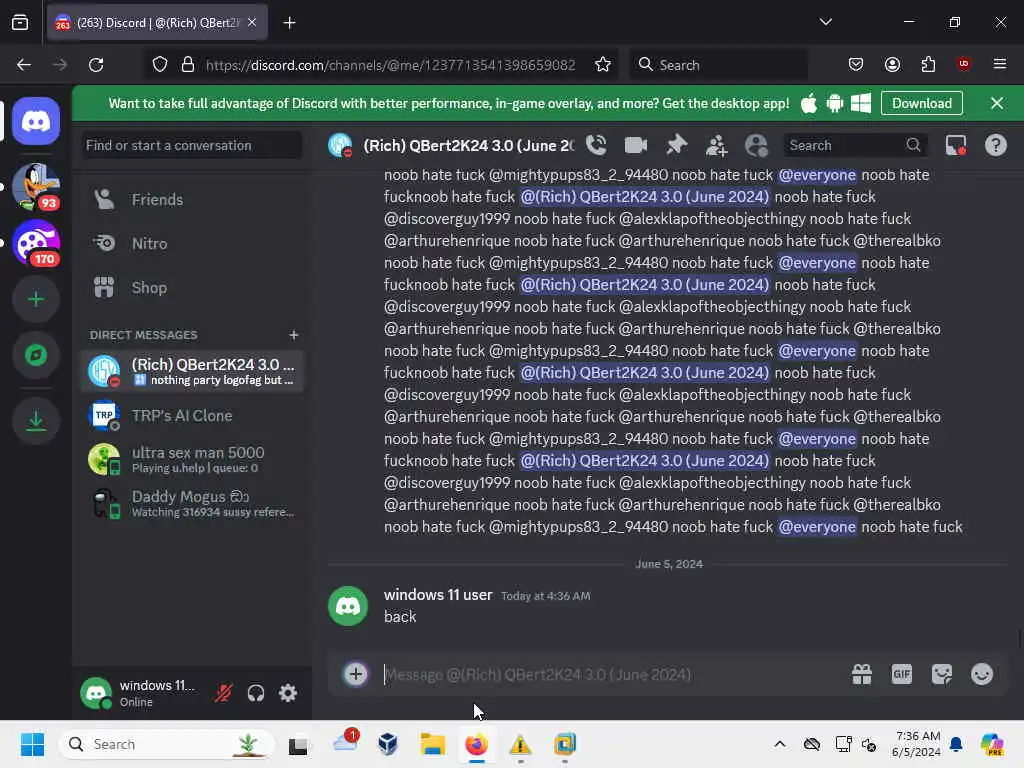This screenshot has height=768, width=1024.
Task: Open server with 170 unread badge
Action: click(x=36, y=243)
